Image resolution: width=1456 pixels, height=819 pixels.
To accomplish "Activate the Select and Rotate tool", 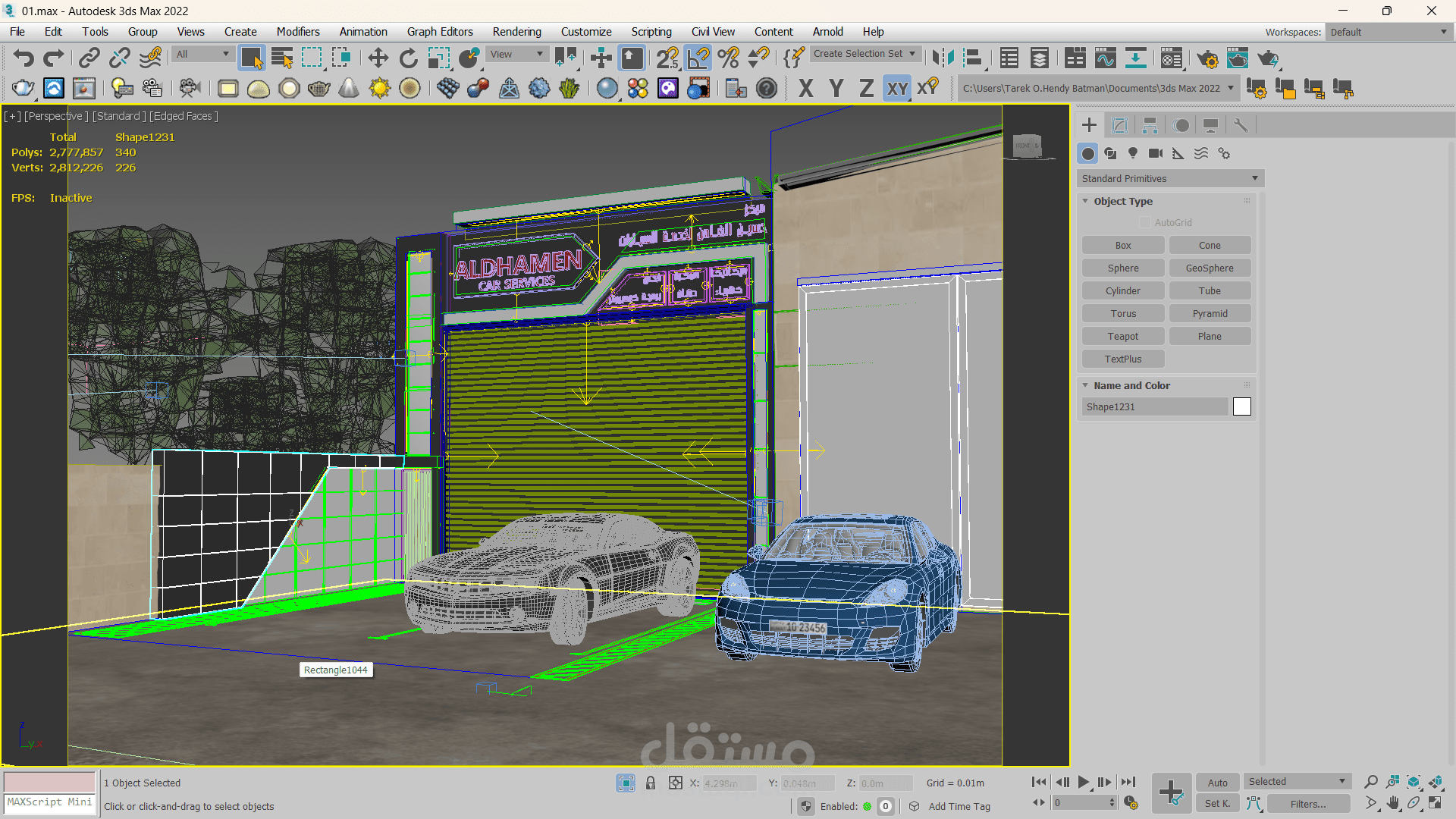I will point(408,58).
